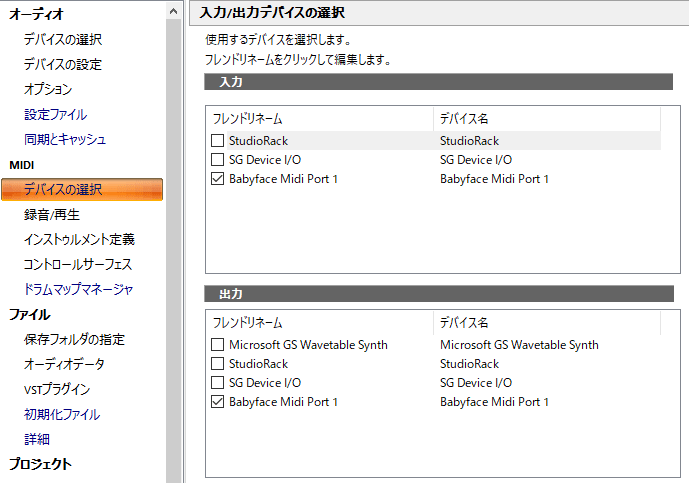
Task: Enable Microsoft GS Wavetable Synth output checkbox
Action: (x=218, y=345)
